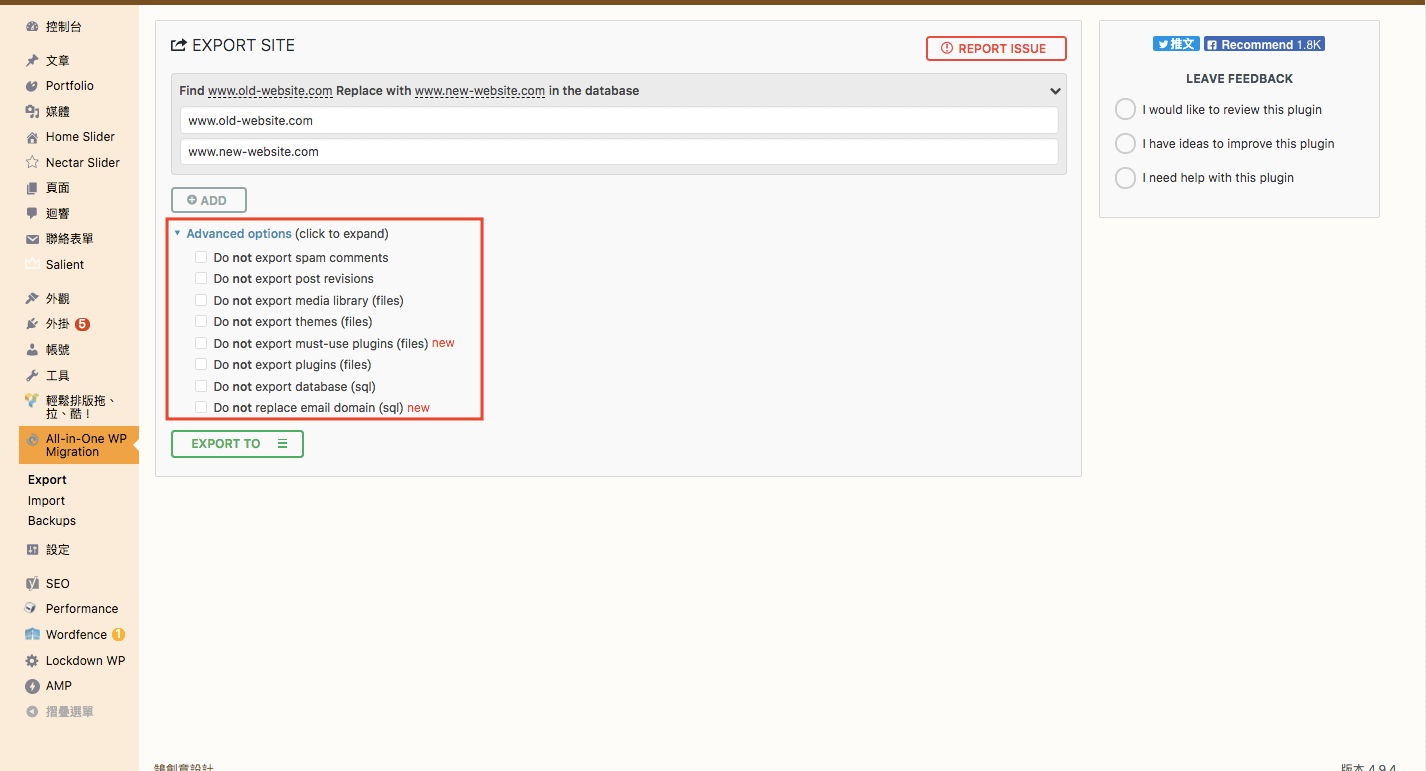
Task: Click the plugins update count badge 5
Action: click(x=82, y=324)
